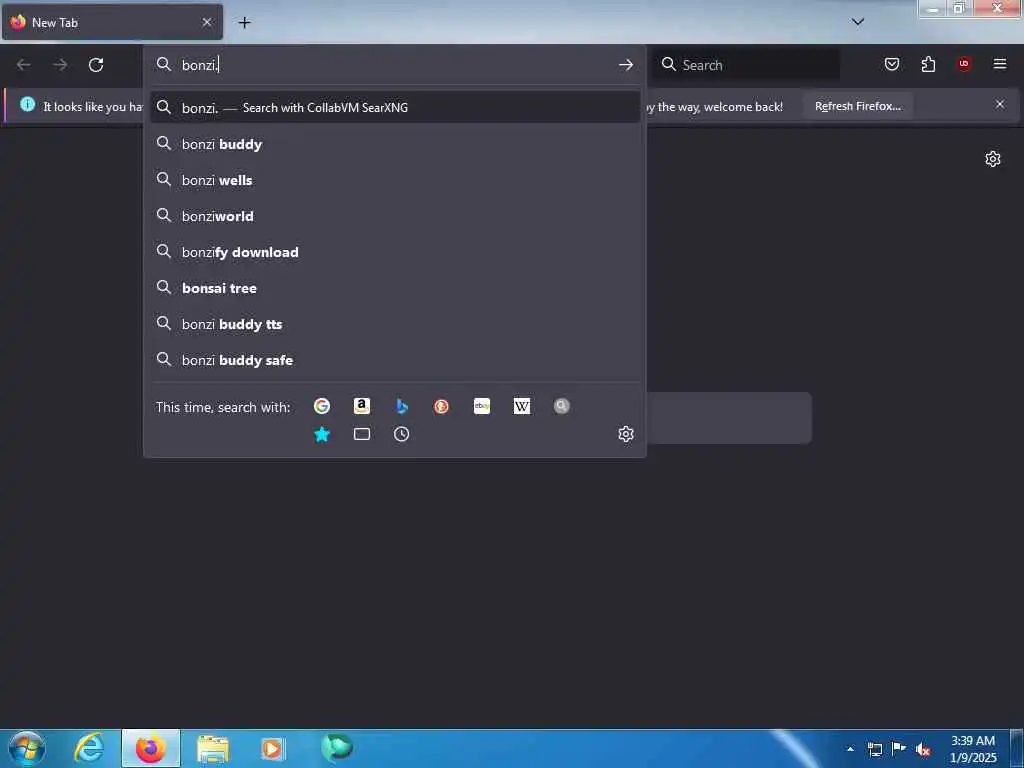The width and height of the screenshot is (1024, 768).
Task: Dismiss the welcome back notification bar
Action: coord(1000,104)
